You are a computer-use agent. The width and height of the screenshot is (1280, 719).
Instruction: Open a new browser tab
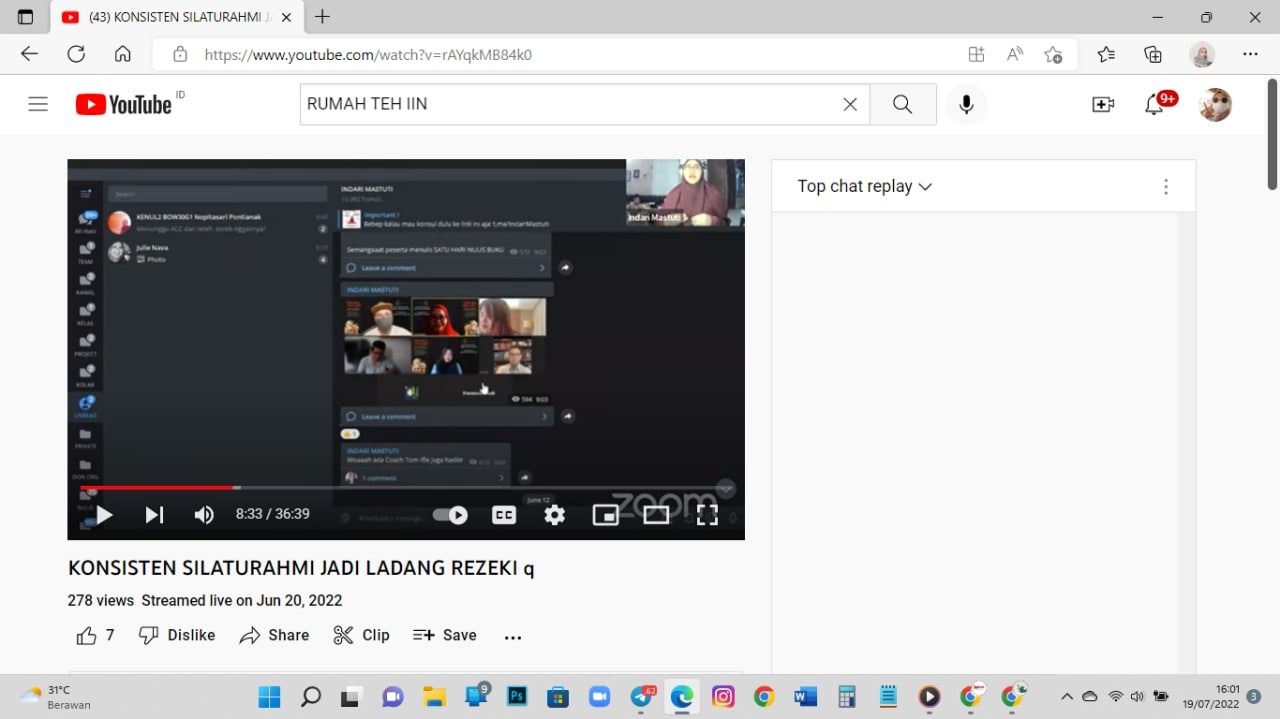[322, 17]
